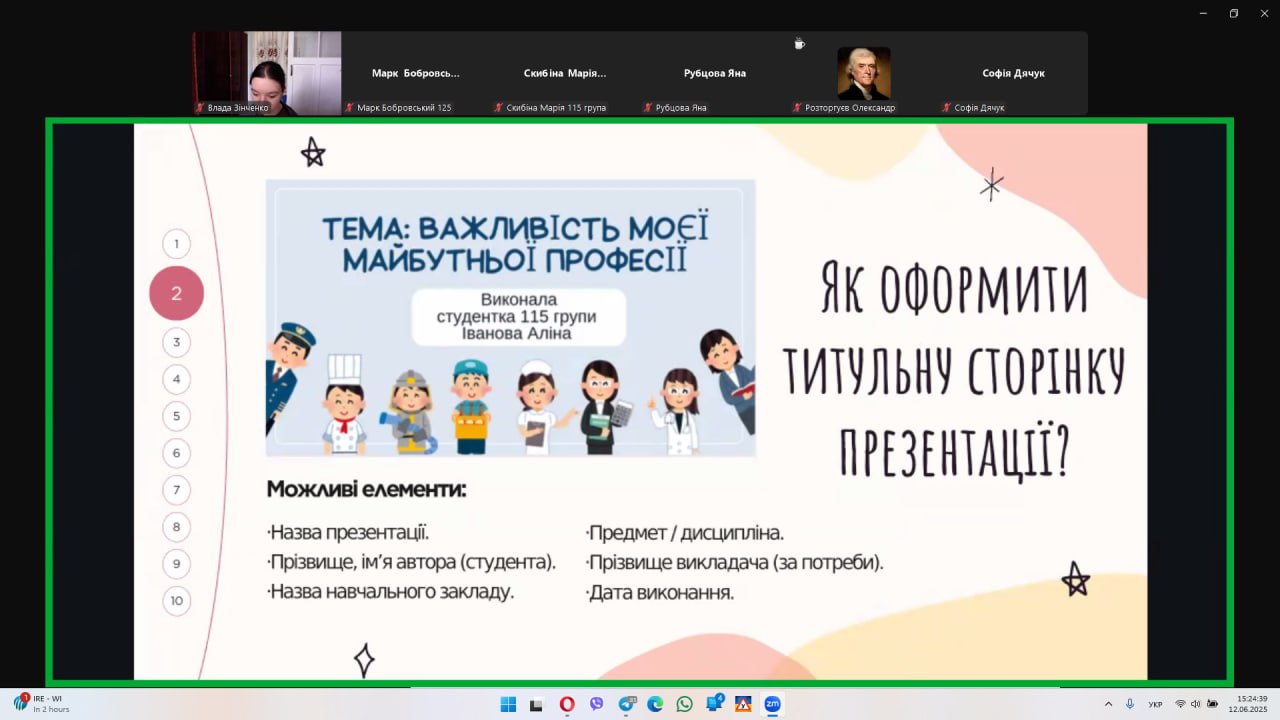1280x720 pixels.
Task: Click the example title slide image
Action: pyautogui.click(x=510, y=318)
